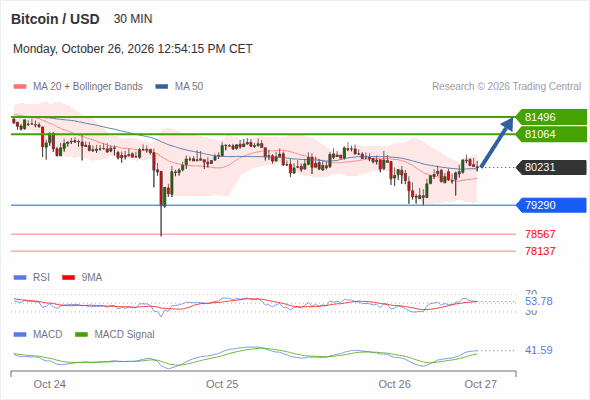Click the RSI value 53.78
Viewport: 590px width, 400px height.
(x=539, y=301)
